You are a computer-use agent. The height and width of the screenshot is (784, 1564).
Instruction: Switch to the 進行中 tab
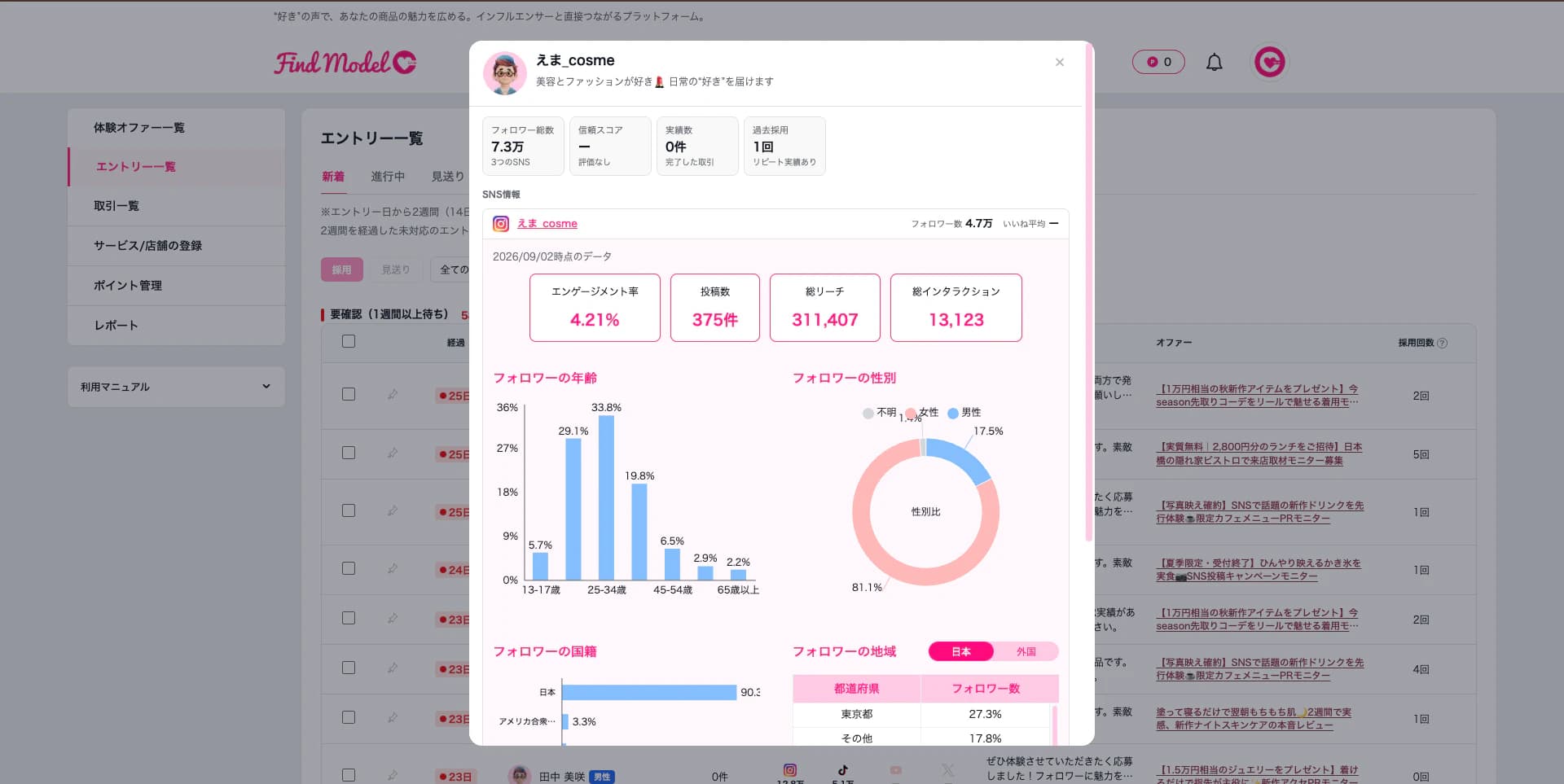pyautogui.click(x=388, y=177)
